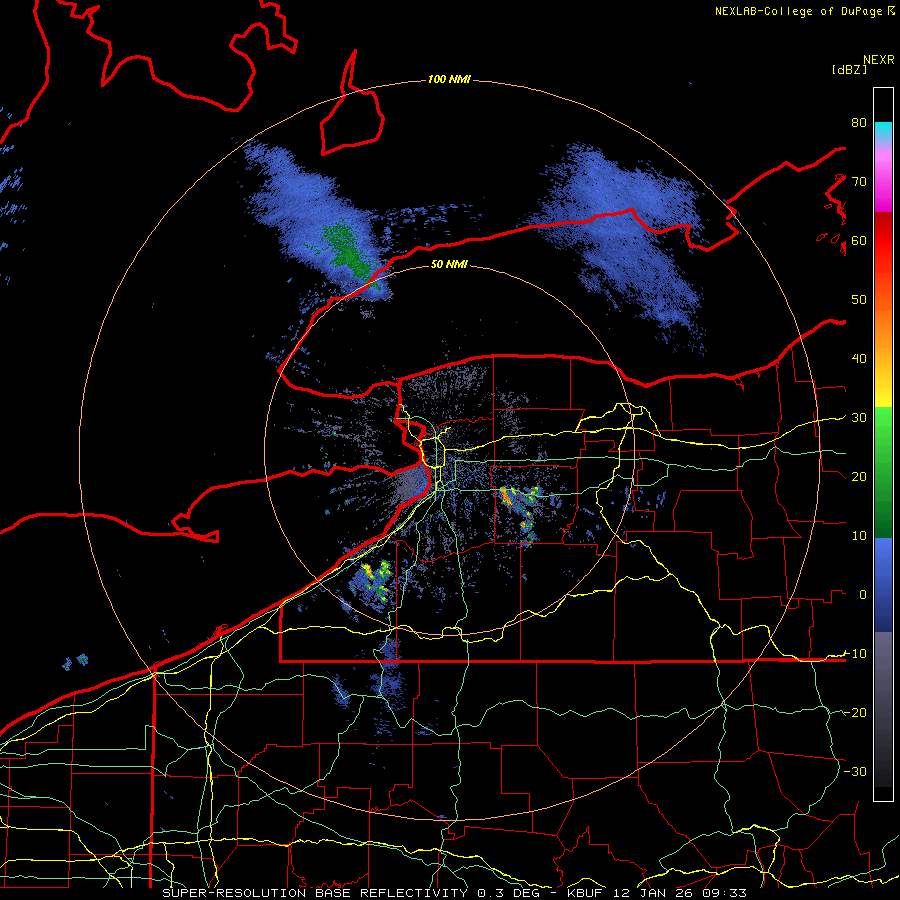Click the 70 value on dBZ scale
The width and height of the screenshot is (900, 900).
(x=859, y=182)
